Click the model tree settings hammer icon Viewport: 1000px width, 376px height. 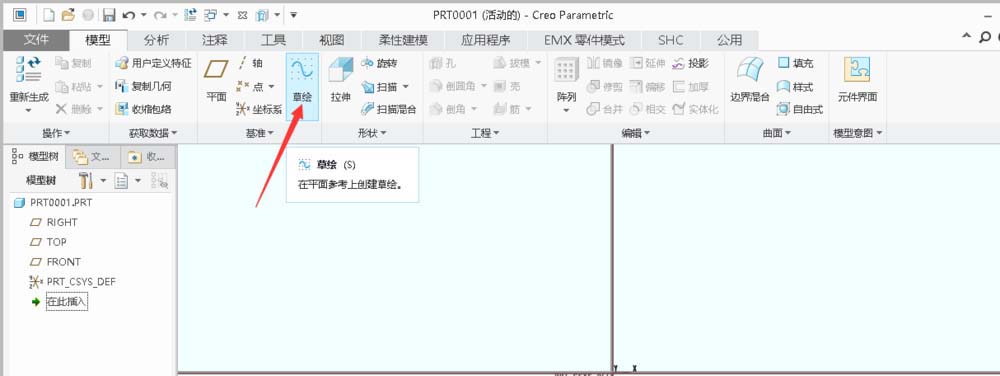coord(86,180)
